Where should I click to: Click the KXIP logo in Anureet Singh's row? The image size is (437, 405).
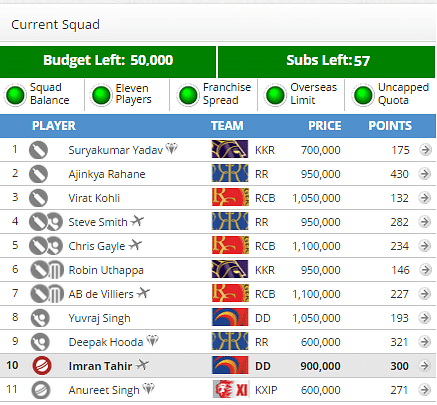pos(231,389)
